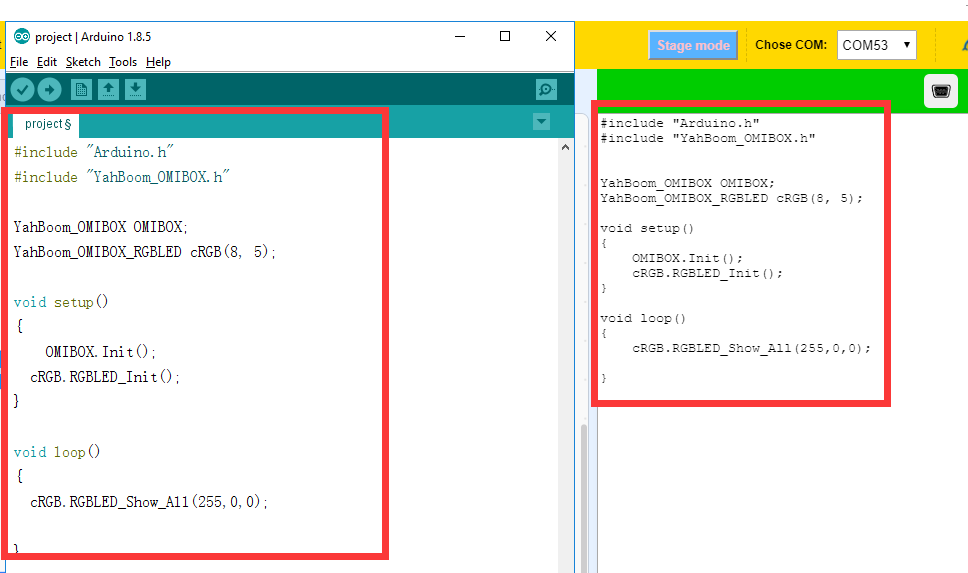Click 'OMIBOX.Init();' in Arduino editor
The height and width of the screenshot is (573, 968).
pos(101,352)
